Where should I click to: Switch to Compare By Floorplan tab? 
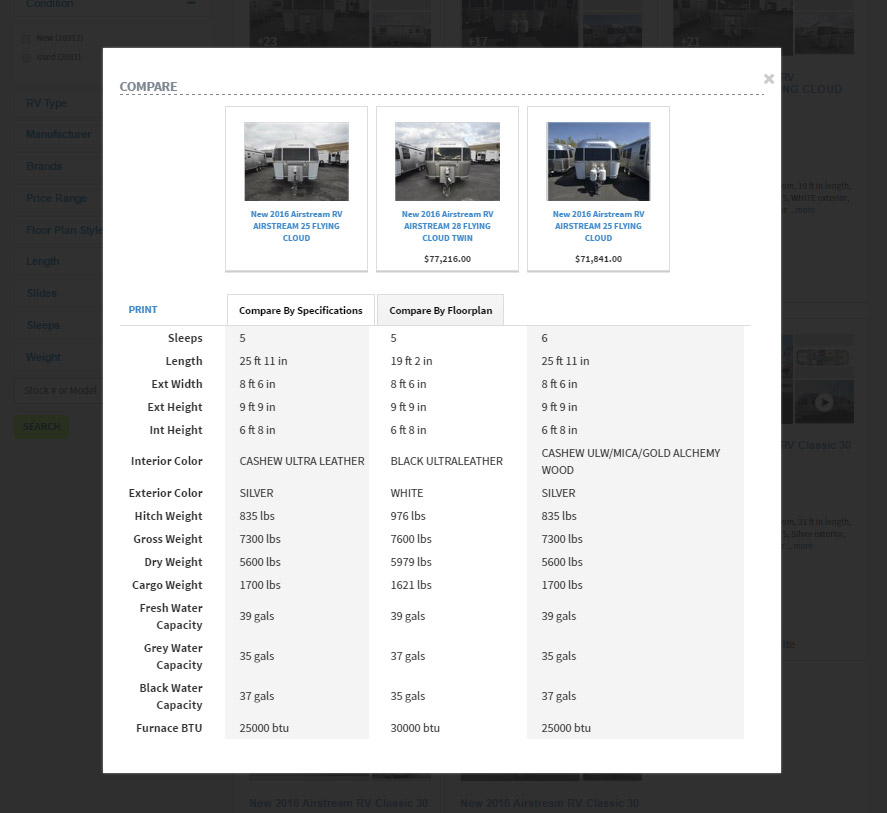(440, 310)
